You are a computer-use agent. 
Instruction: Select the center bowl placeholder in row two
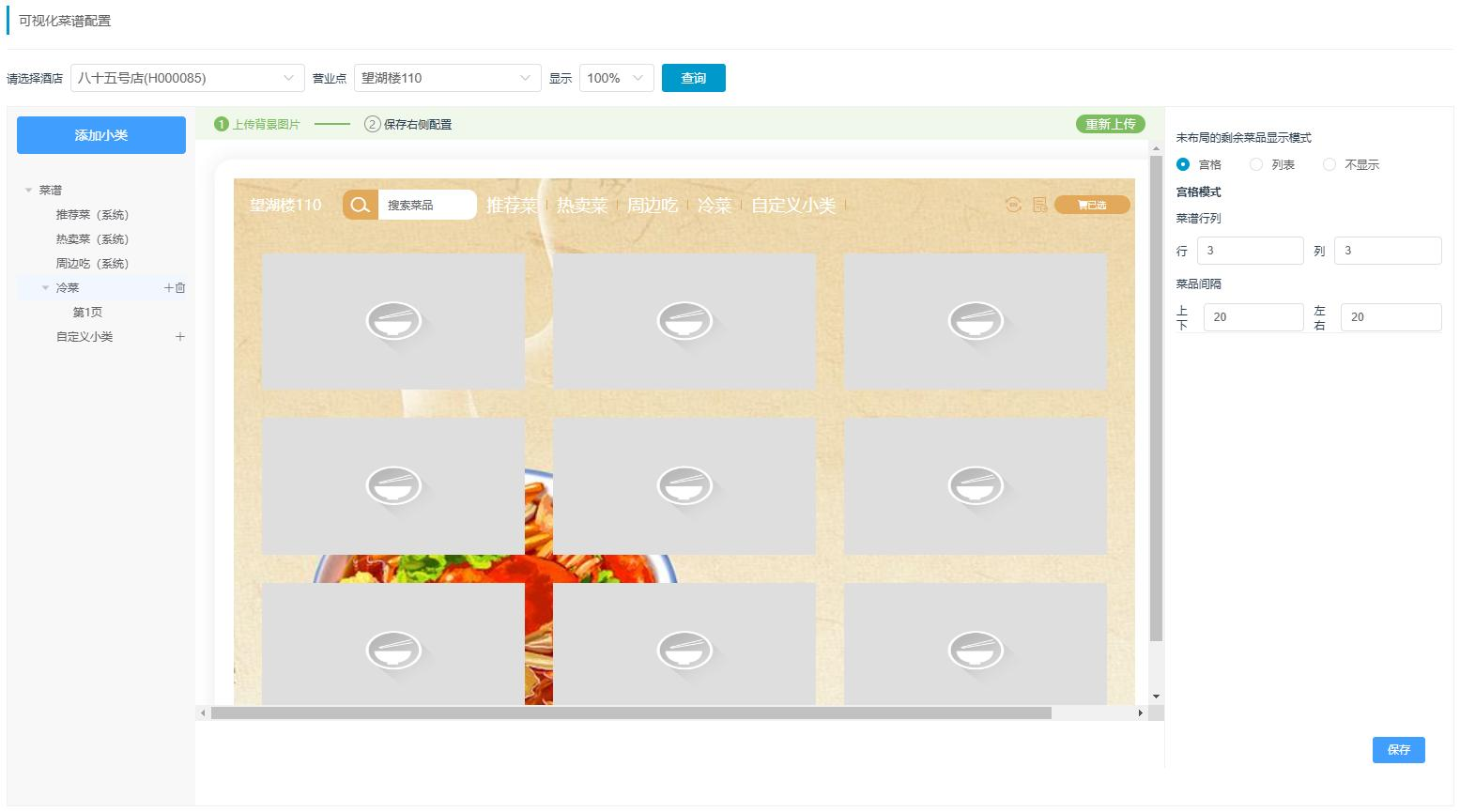[684, 486]
